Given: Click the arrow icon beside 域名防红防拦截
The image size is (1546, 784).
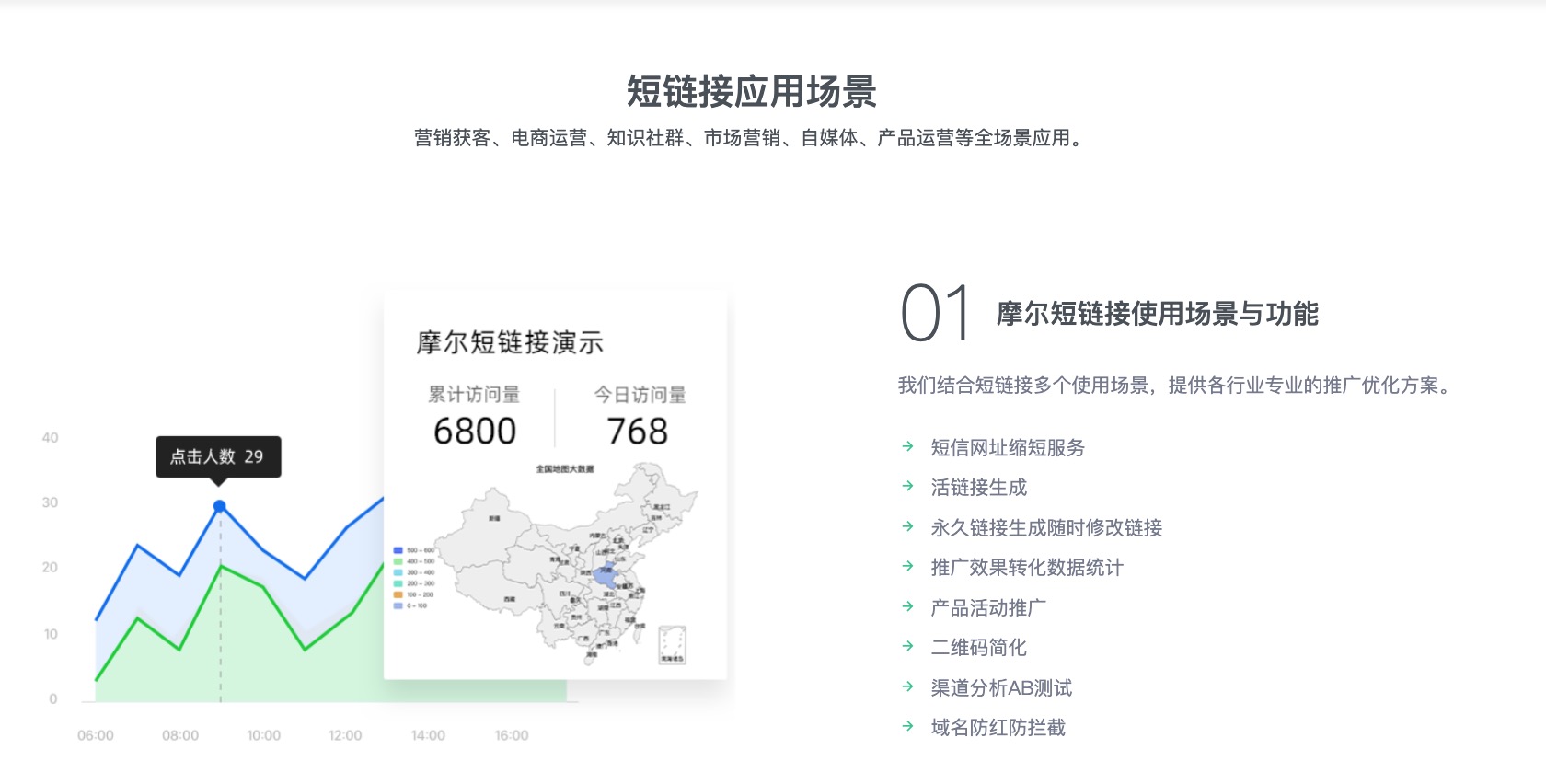Looking at the screenshot, I should pyautogui.click(x=907, y=727).
